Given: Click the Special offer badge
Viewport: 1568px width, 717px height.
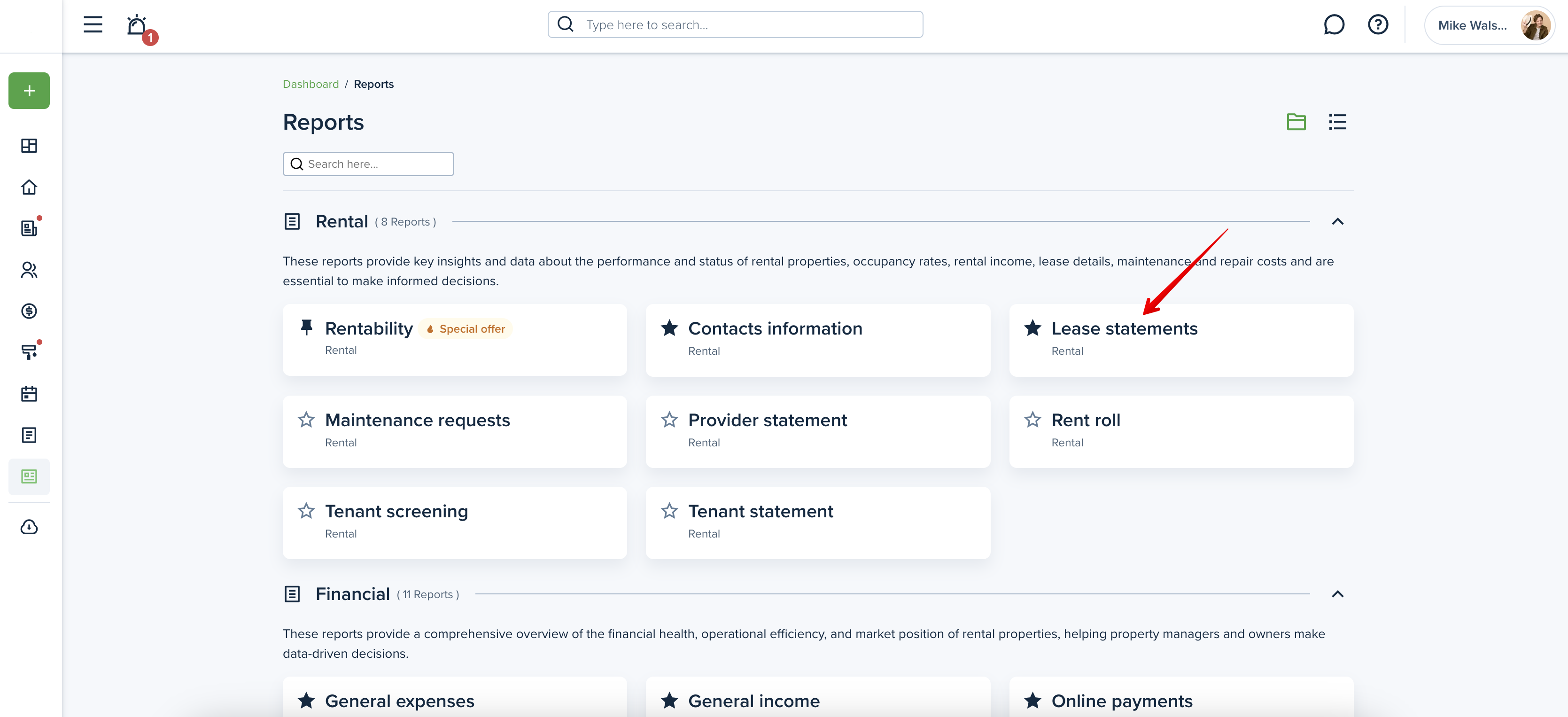Looking at the screenshot, I should coord(466,329).
